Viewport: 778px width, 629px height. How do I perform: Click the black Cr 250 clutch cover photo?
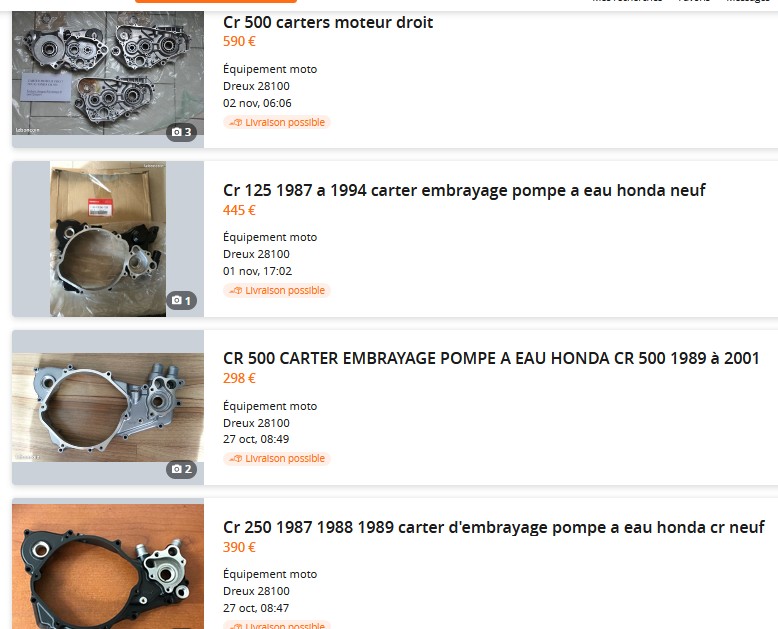(108, 566)
